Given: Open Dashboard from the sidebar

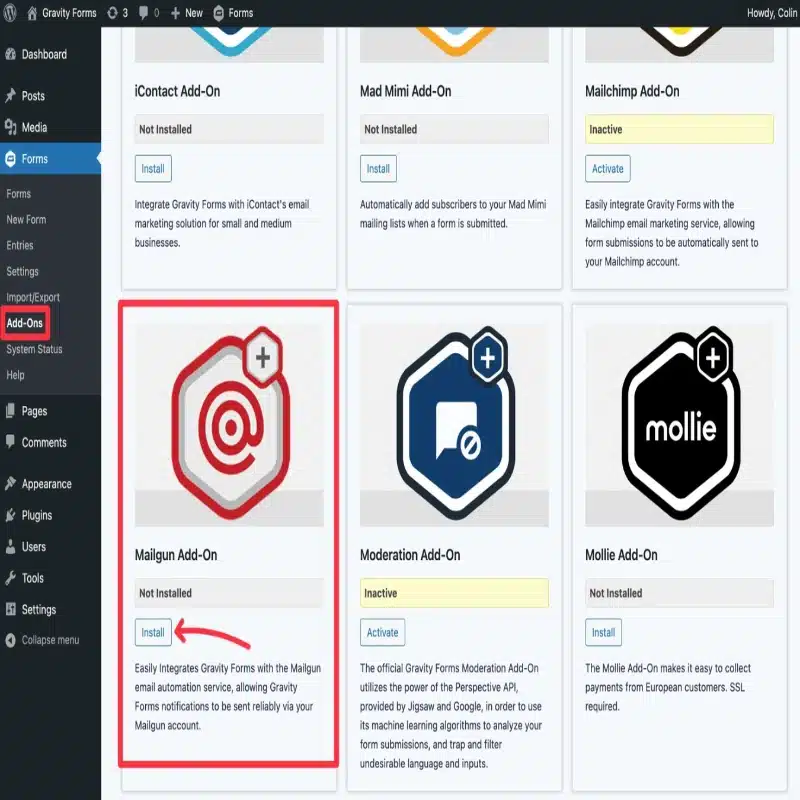Looking at the screenshot, I should pos(44,54).
